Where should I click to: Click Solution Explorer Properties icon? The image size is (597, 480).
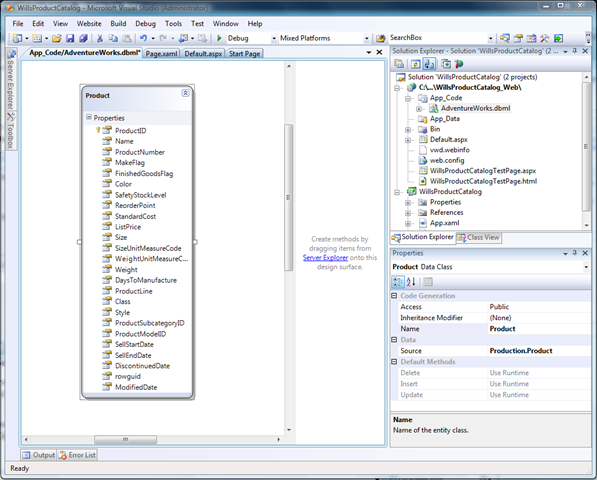[x=399, y=64]
